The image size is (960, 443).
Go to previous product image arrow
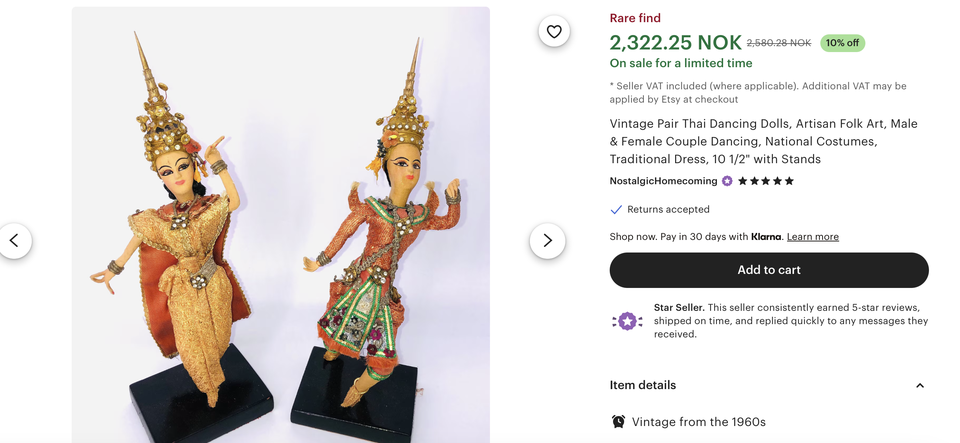click(x=14, y=240)
